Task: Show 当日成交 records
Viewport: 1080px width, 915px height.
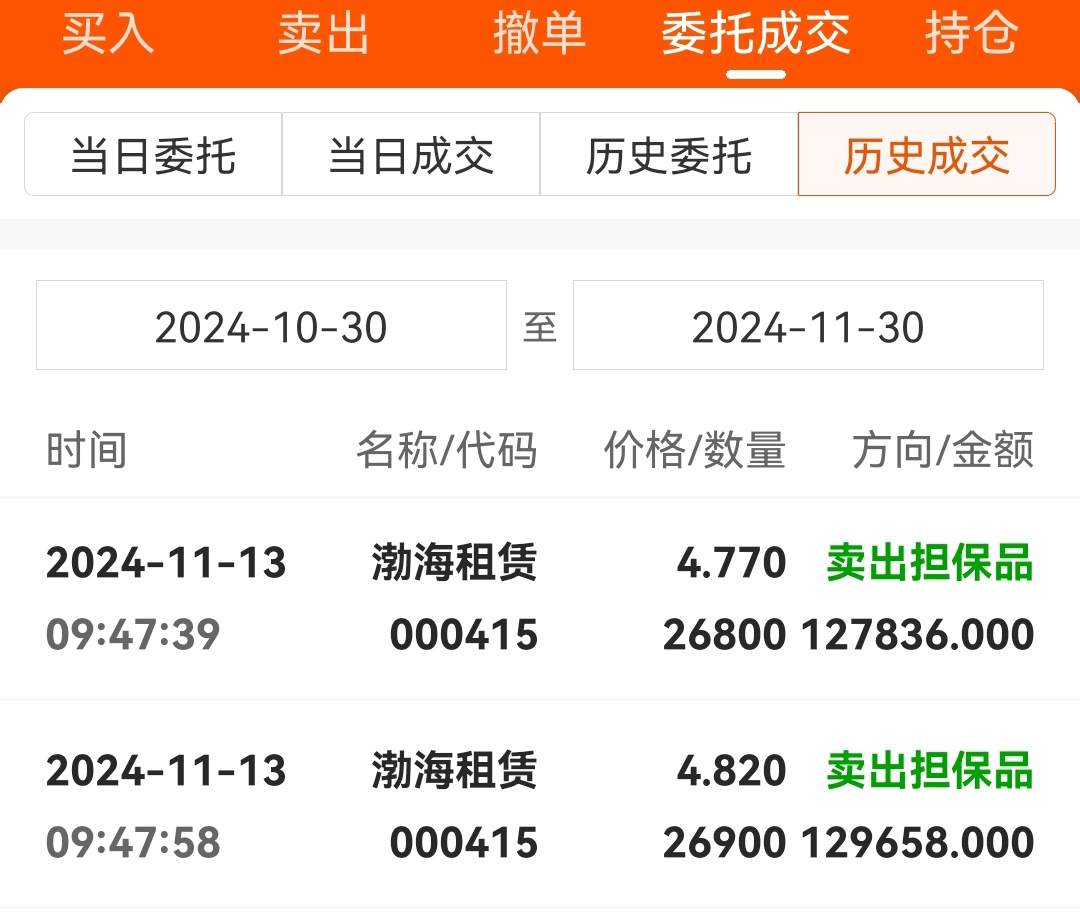Action: click(411, 154)
